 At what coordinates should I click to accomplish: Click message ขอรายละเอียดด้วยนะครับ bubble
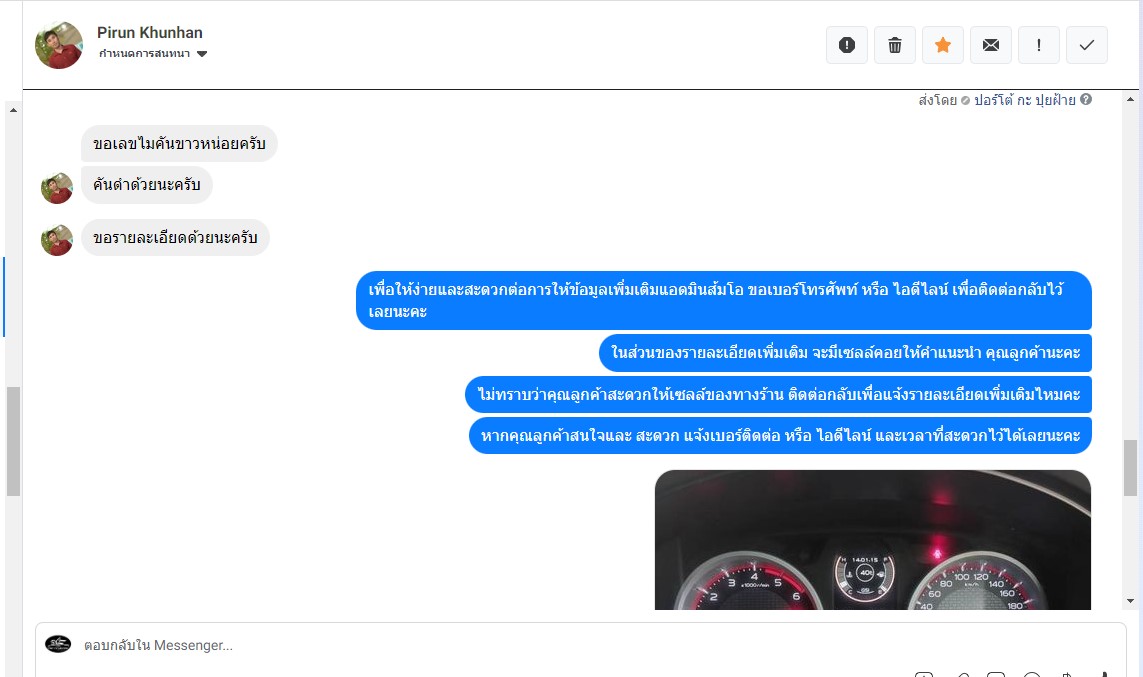(x=175, y=238)
